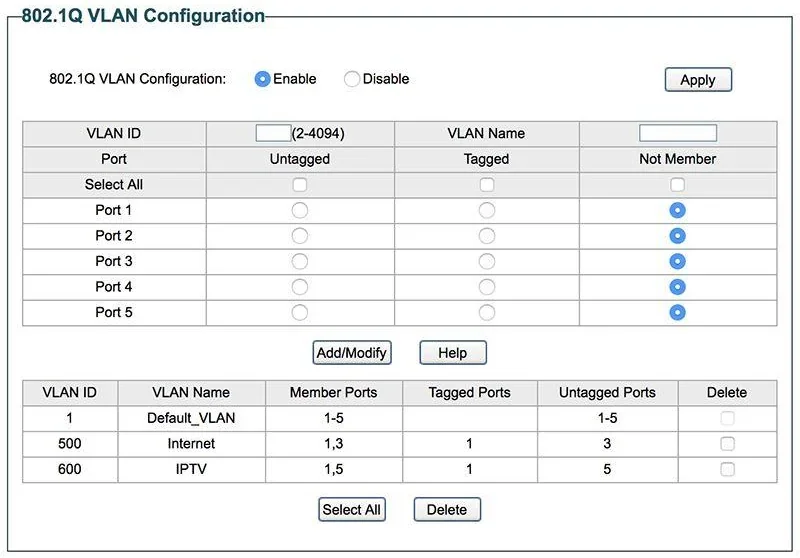
Task: Select the Disable radio button
Action: (x=352, y=79)
